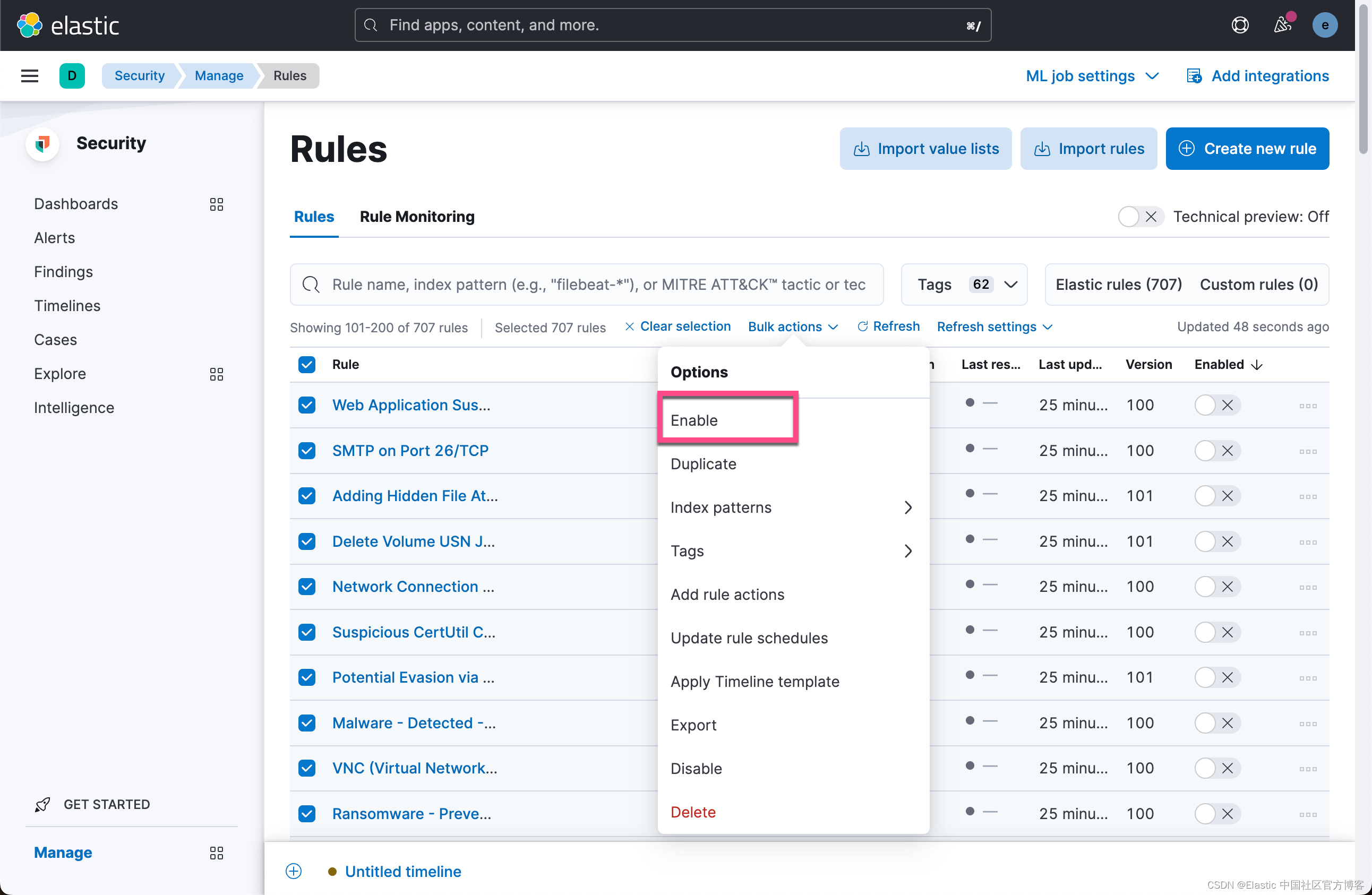Click the Enabled column sort arrow

pos(1257,365)
